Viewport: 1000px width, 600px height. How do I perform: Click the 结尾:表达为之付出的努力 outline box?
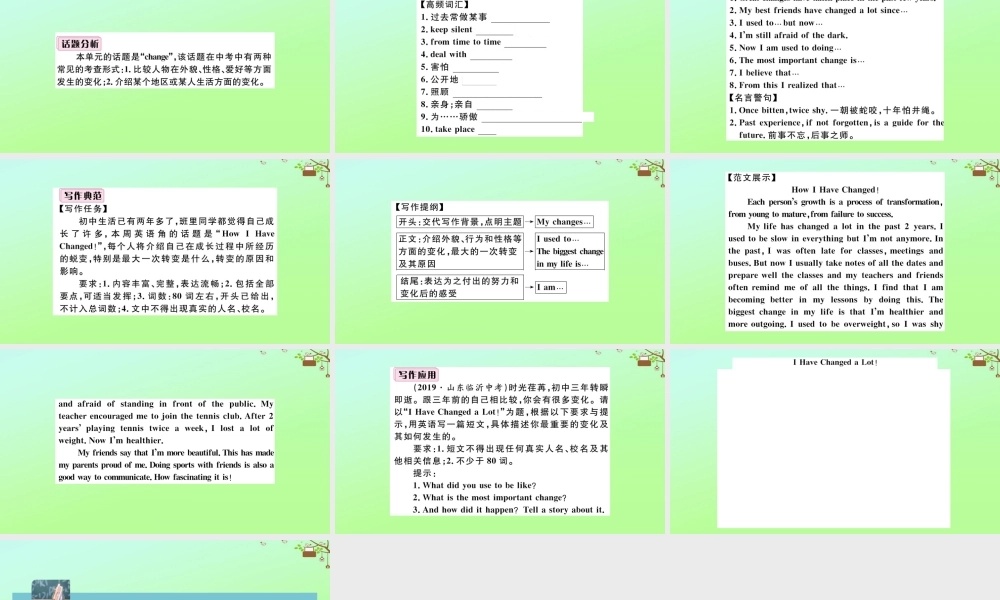pyautogui.click(x=460, y=287)
